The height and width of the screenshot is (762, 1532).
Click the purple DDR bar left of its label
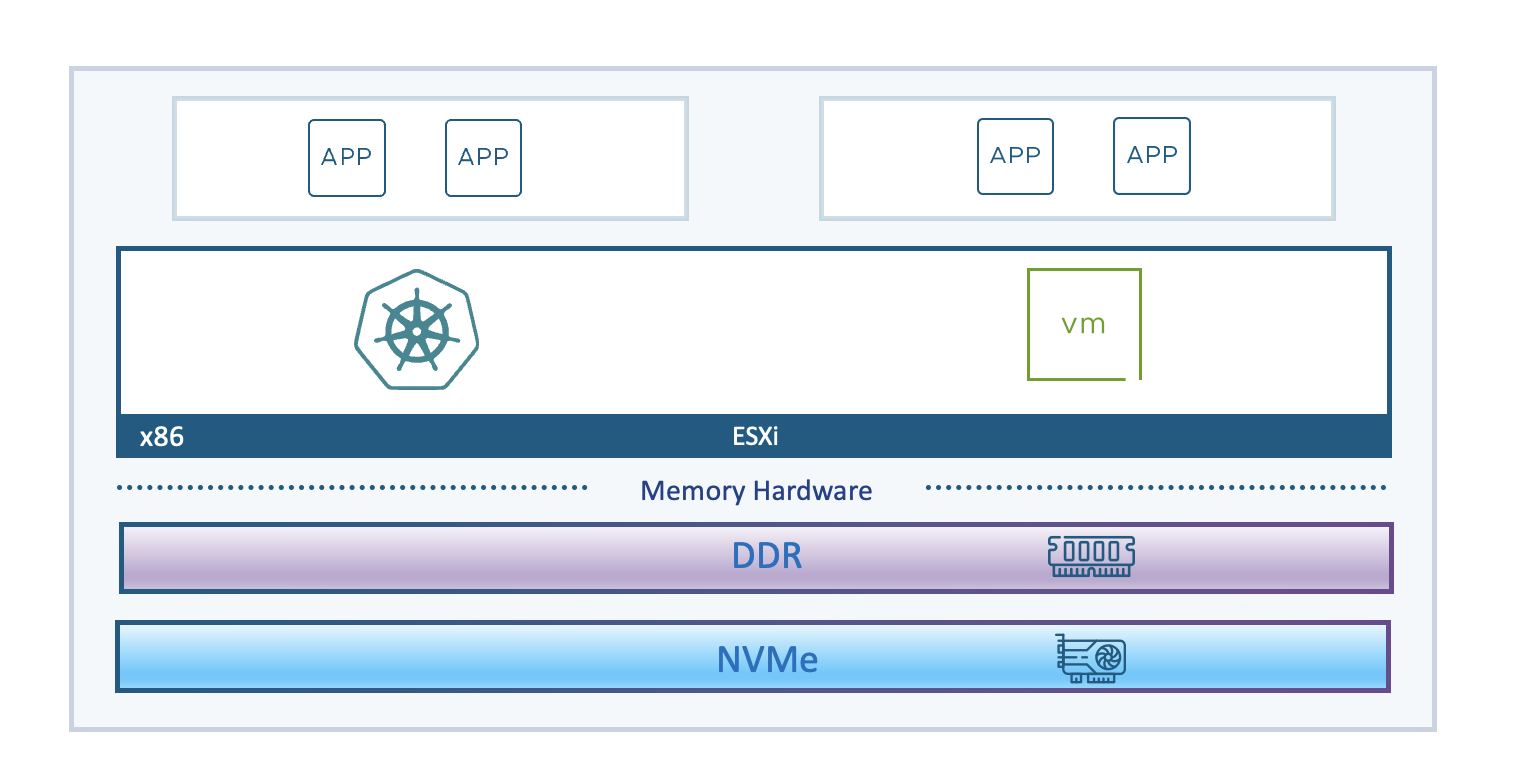420,557
